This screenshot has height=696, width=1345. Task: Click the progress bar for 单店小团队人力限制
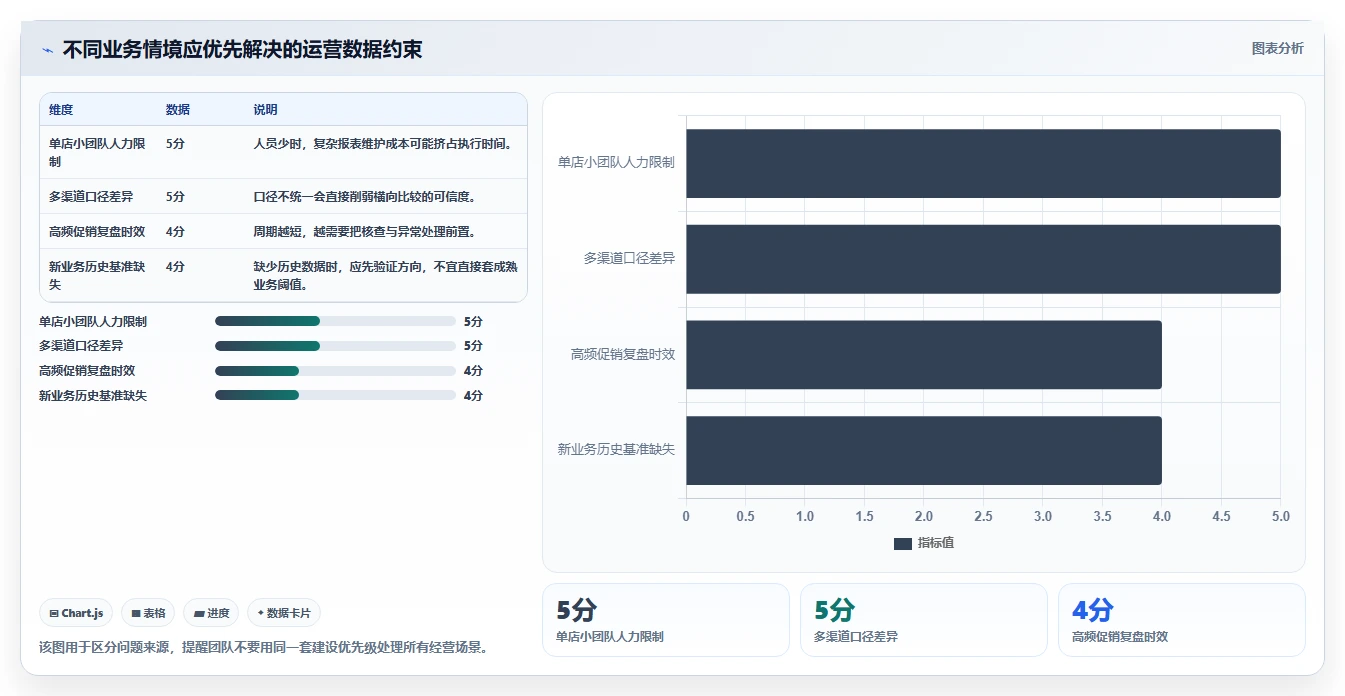tap(335, 321)
